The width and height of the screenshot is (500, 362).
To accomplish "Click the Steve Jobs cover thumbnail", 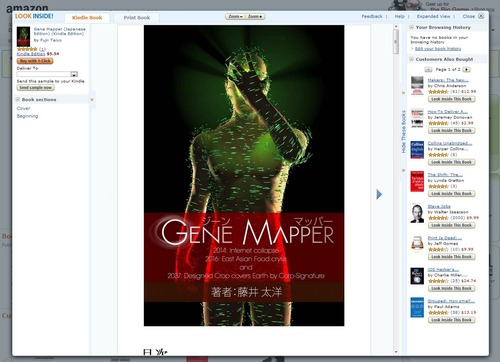I will pyautogui.click(x=417, y=213).
